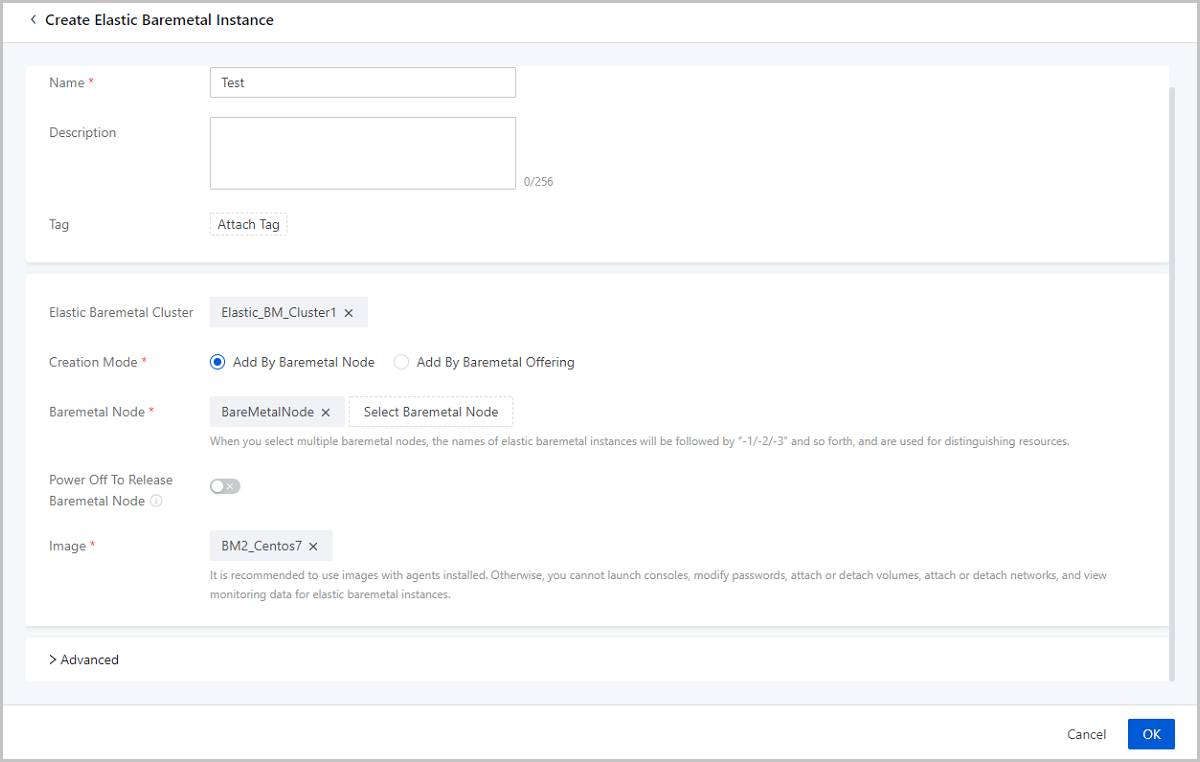
Task: Remove the Elastic_BM_Cluster1 selection
Action: (349, 313)
